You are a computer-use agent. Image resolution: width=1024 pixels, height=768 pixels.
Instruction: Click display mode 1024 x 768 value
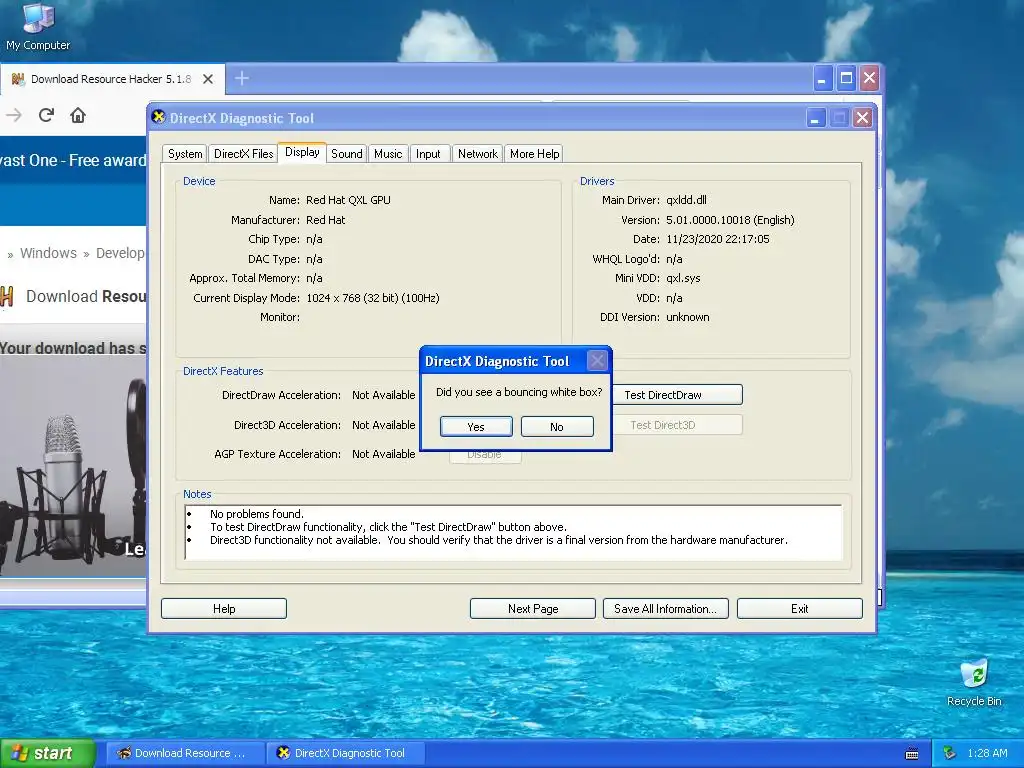click(372, 298)
